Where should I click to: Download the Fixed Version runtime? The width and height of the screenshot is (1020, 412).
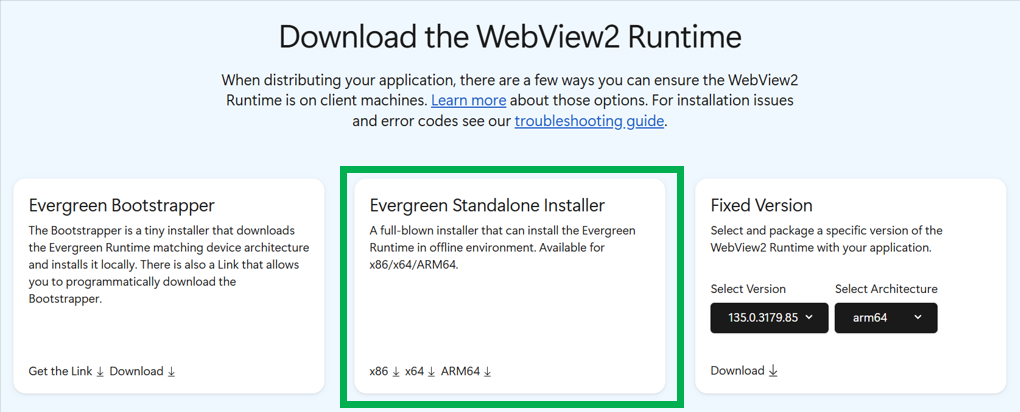point(744,370)
